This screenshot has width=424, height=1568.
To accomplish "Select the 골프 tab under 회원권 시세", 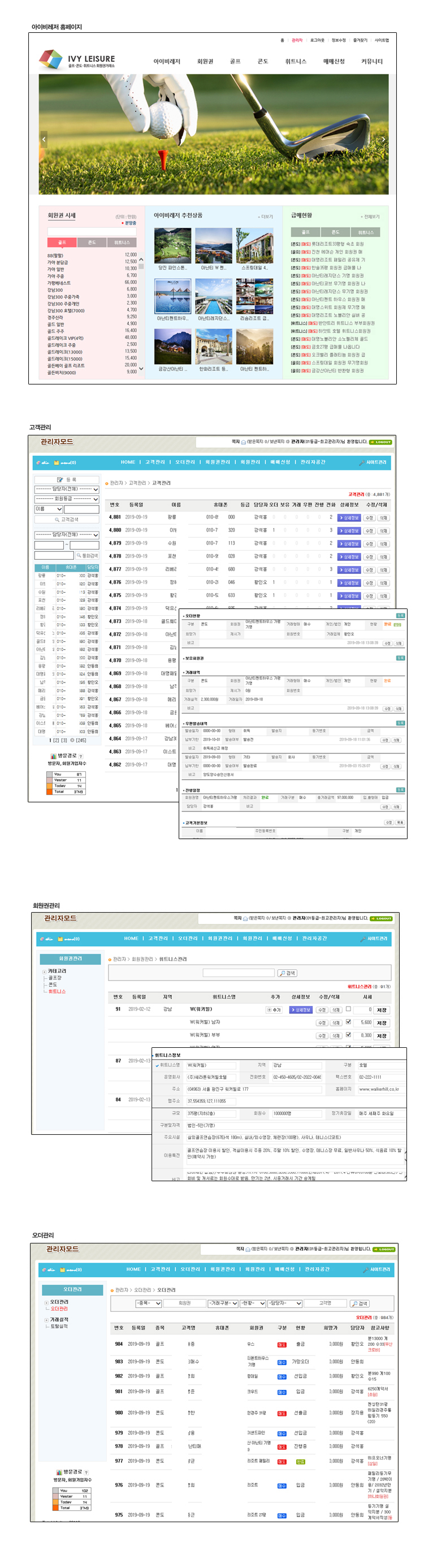I will 62,242.
